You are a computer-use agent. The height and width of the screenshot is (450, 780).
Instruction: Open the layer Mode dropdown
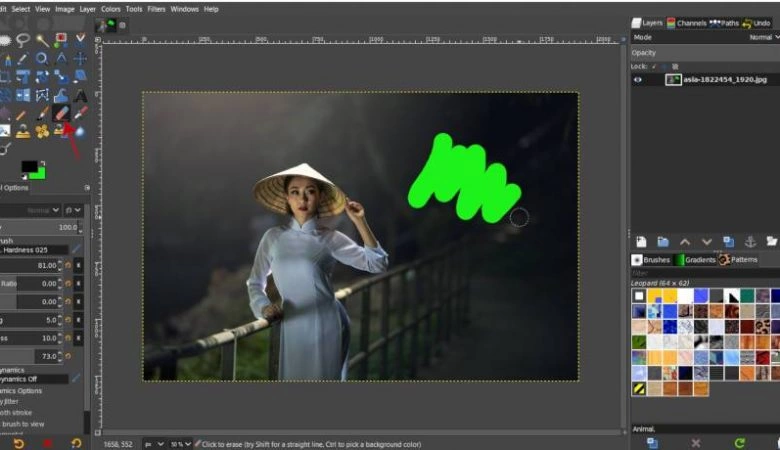click(762, 37)
